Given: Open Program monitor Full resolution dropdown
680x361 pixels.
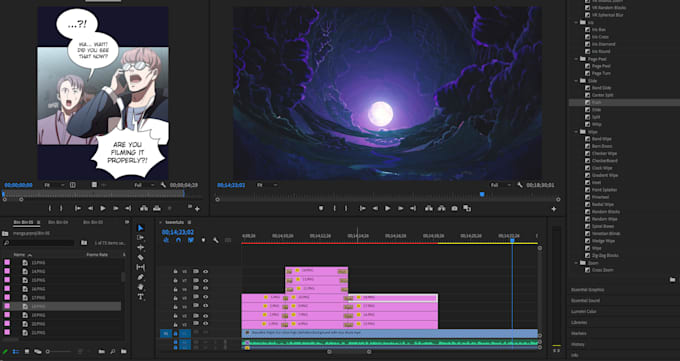Looking at the screenshot, I should point(500,185).
